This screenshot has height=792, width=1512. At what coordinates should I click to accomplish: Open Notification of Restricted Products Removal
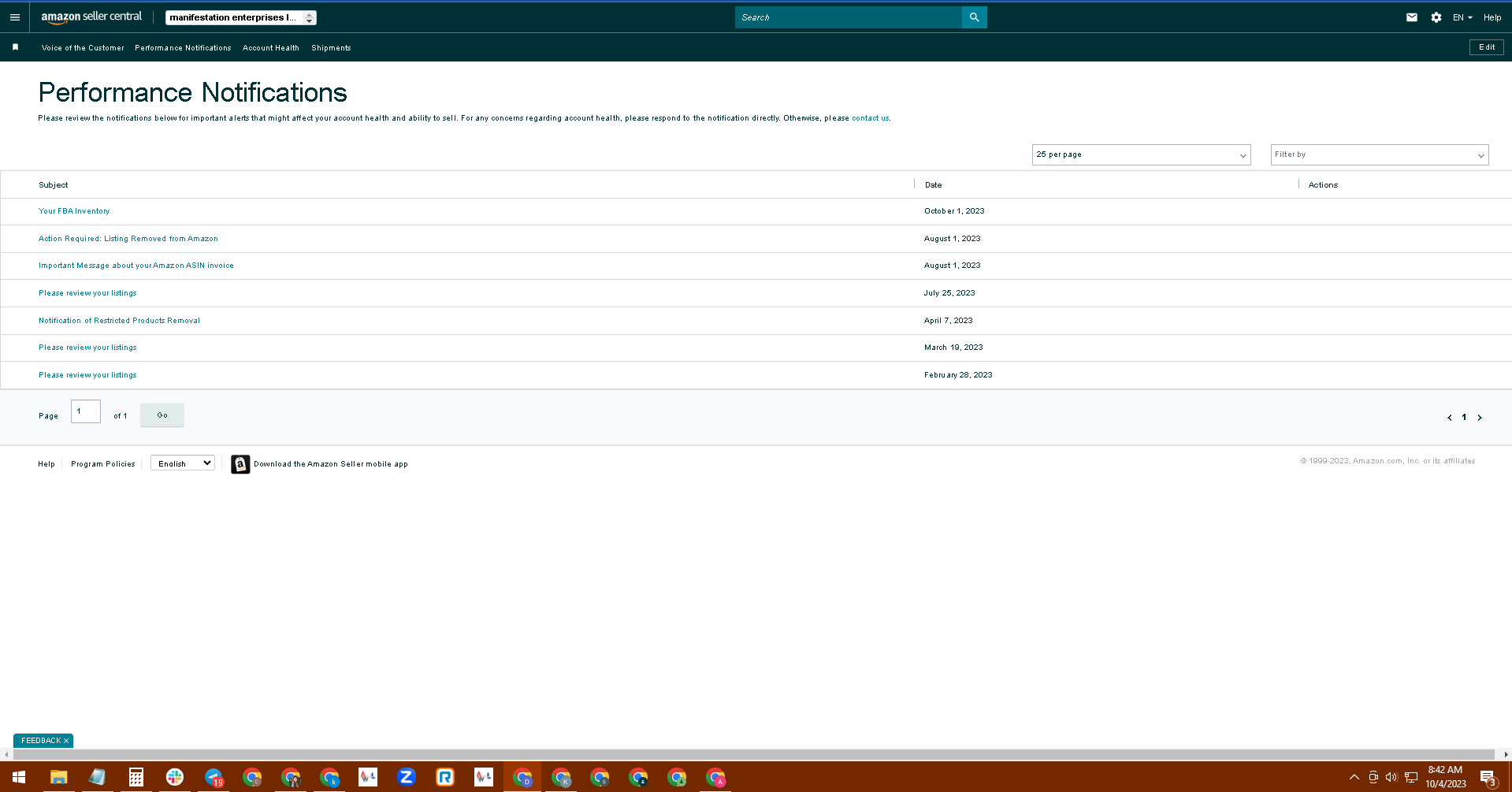pos(119,321)
